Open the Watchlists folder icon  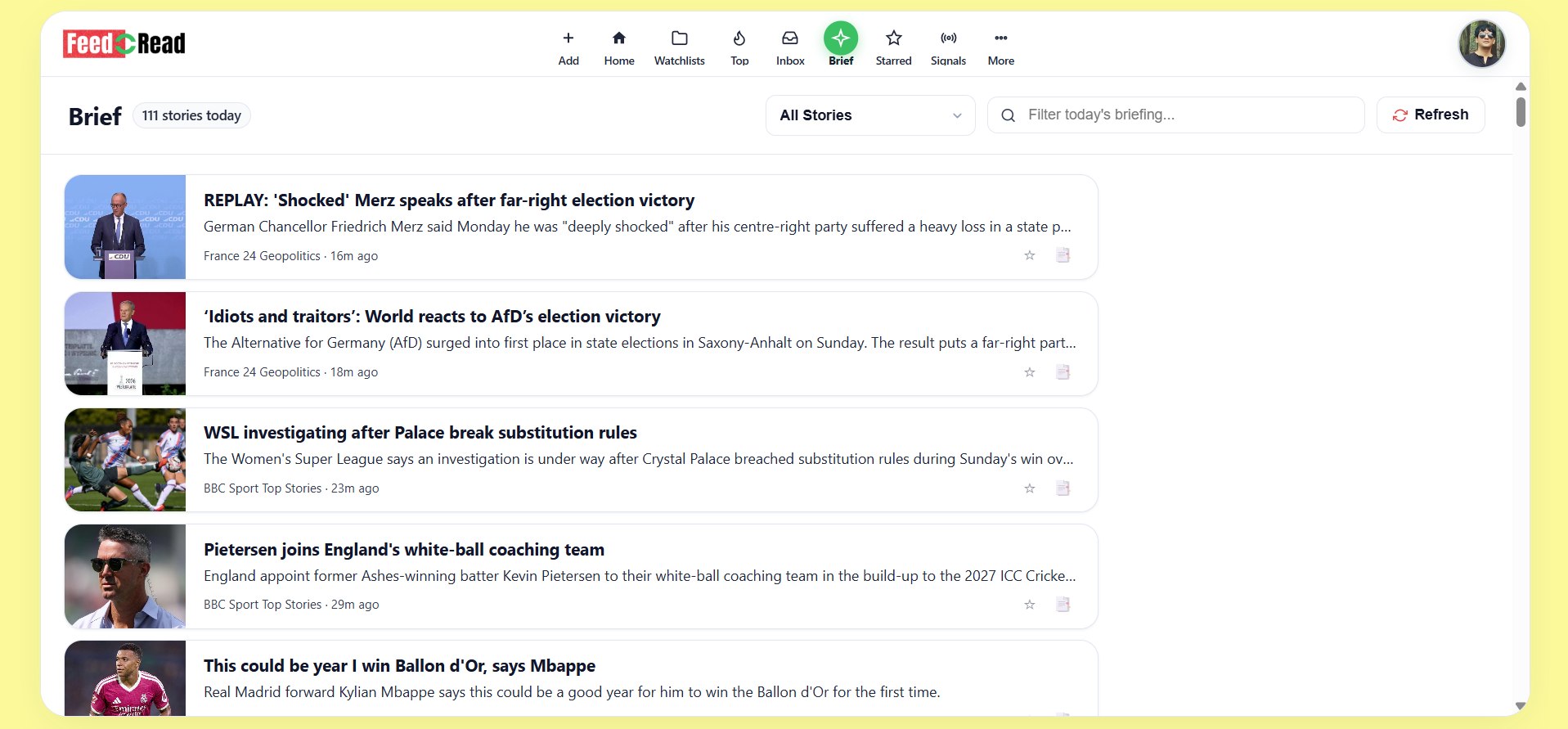coord(680,38)
